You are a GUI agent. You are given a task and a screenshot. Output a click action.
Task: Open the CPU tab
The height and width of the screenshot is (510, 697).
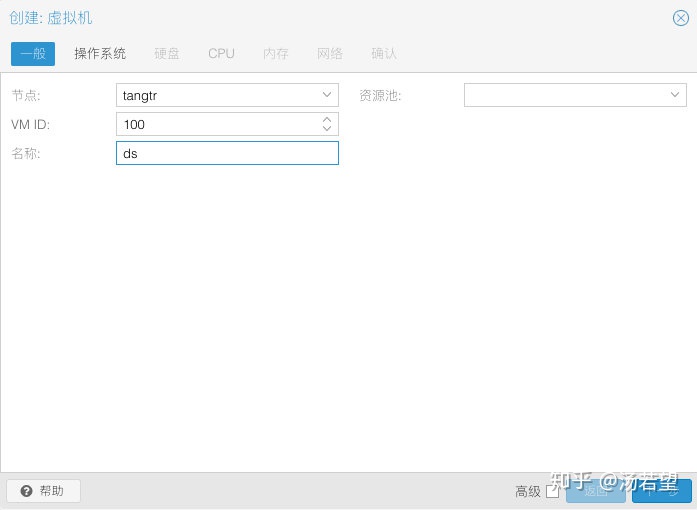221,54
